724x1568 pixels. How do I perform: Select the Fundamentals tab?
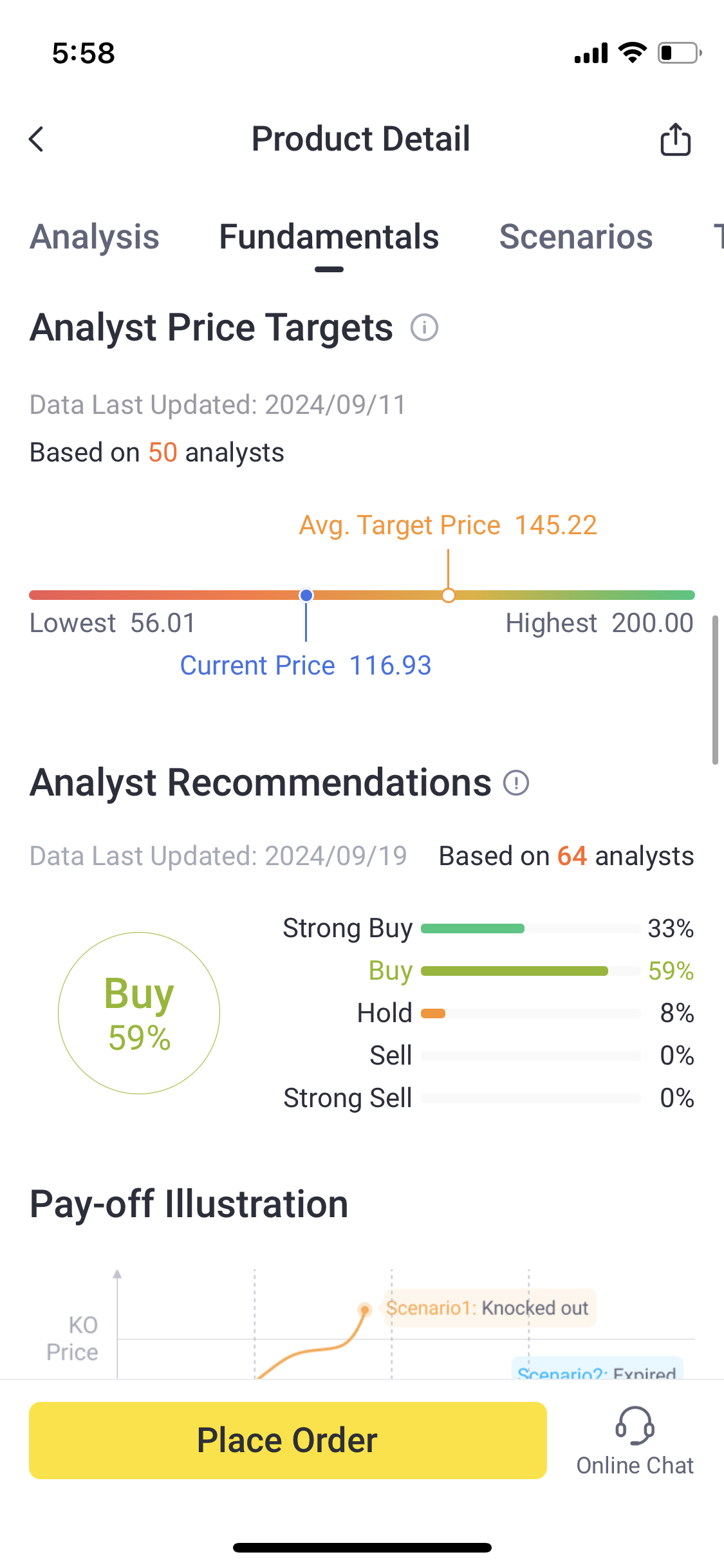click(x=329, y=237)
